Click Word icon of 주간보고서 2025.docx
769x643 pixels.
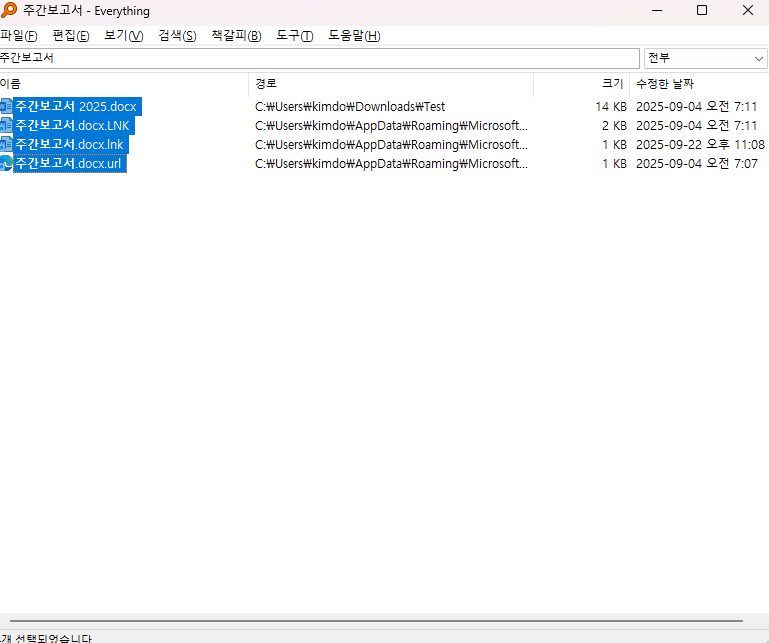[6, 106]
